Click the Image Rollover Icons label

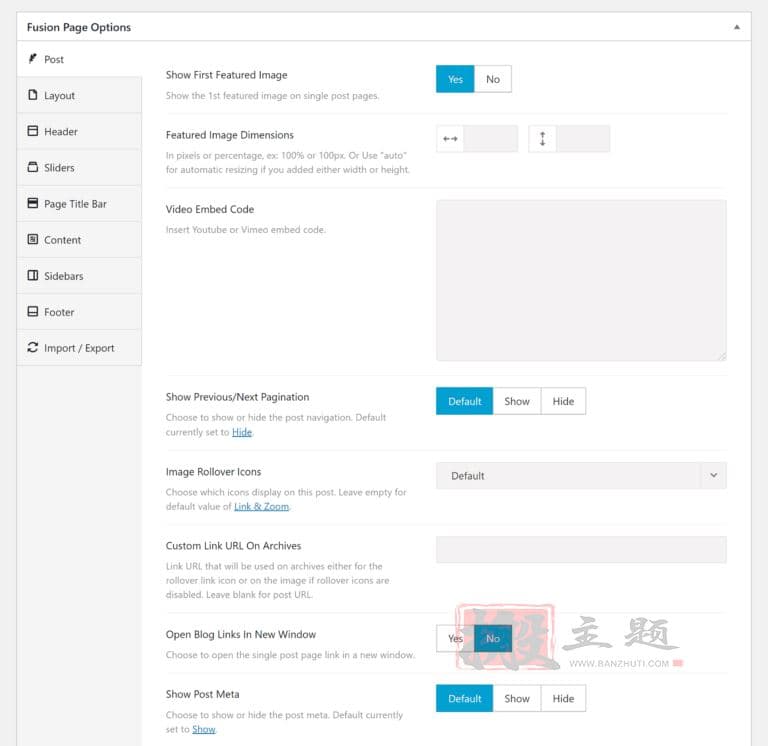pos(213,472)
